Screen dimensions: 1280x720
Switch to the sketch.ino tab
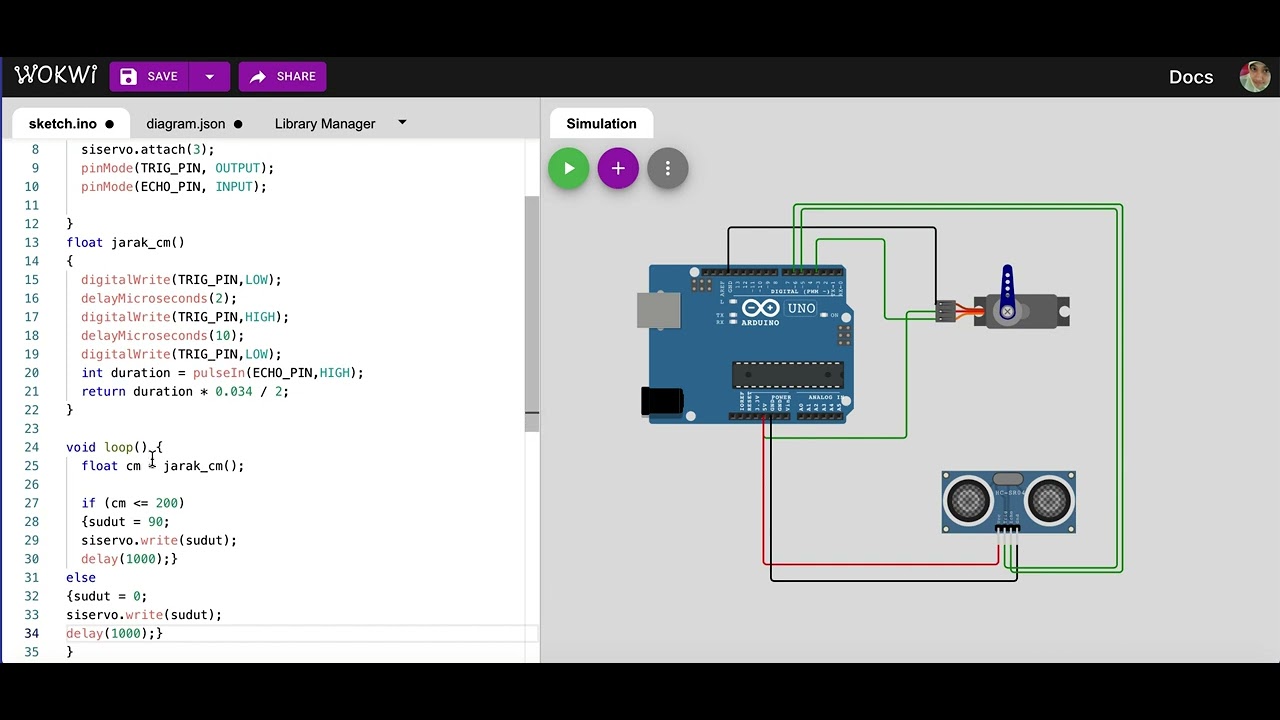(71, 124)
